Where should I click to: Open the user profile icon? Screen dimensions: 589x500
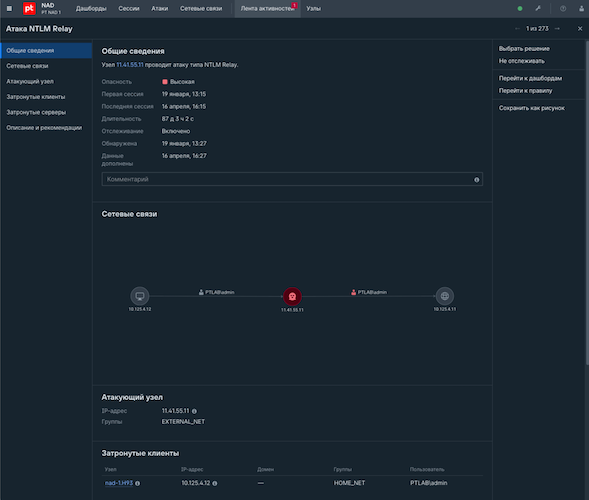(x=581, y=8)
